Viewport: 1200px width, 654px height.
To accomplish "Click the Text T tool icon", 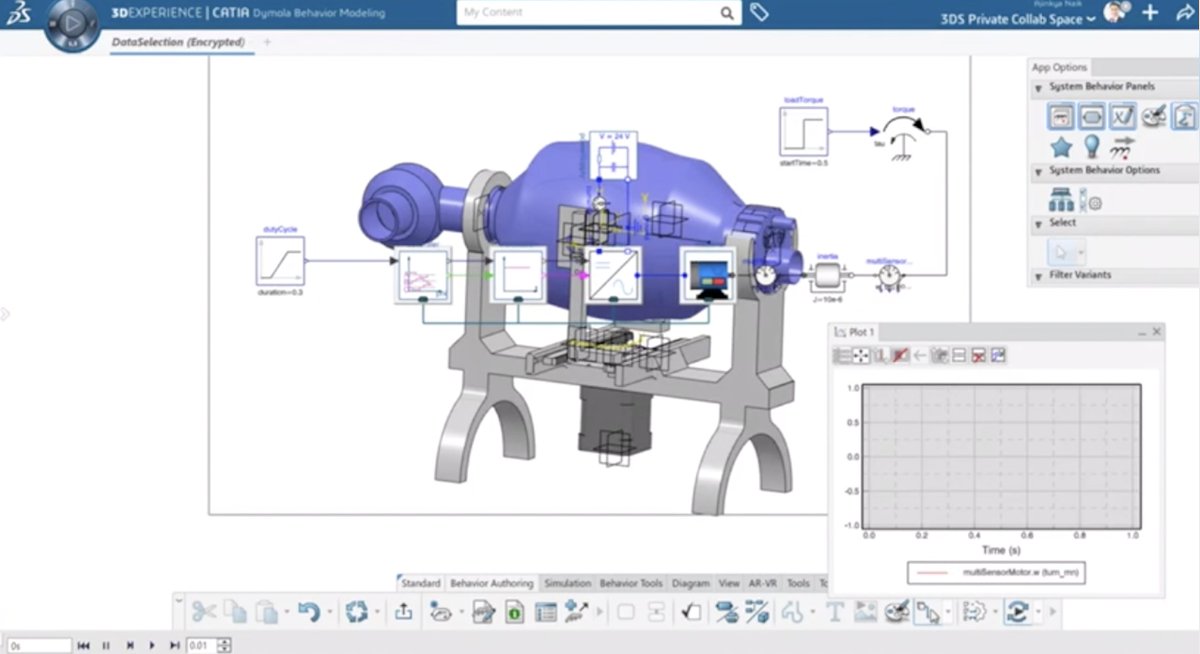I will [835, 611].
